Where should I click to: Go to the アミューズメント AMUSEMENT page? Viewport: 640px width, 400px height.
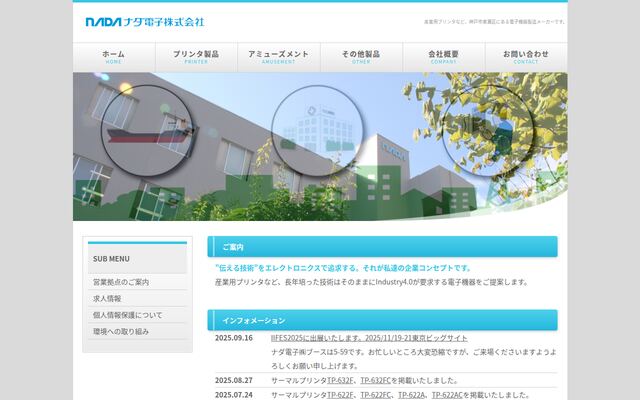point(279,57)
